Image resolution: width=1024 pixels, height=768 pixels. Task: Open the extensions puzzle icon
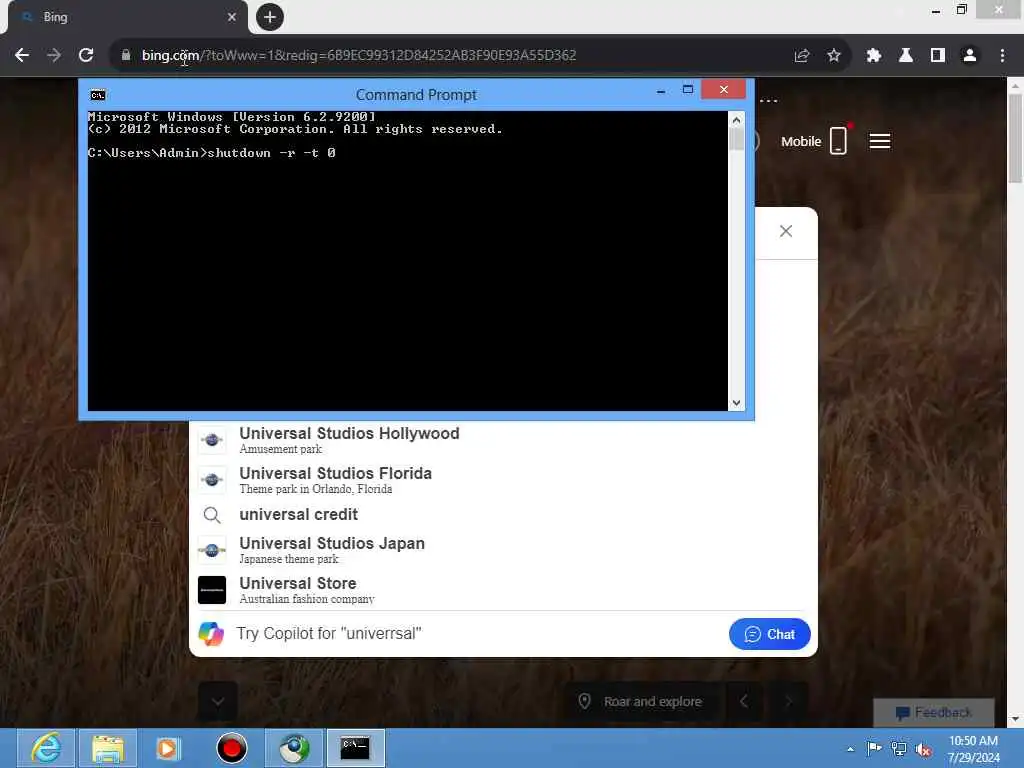(x=874, y=56)
